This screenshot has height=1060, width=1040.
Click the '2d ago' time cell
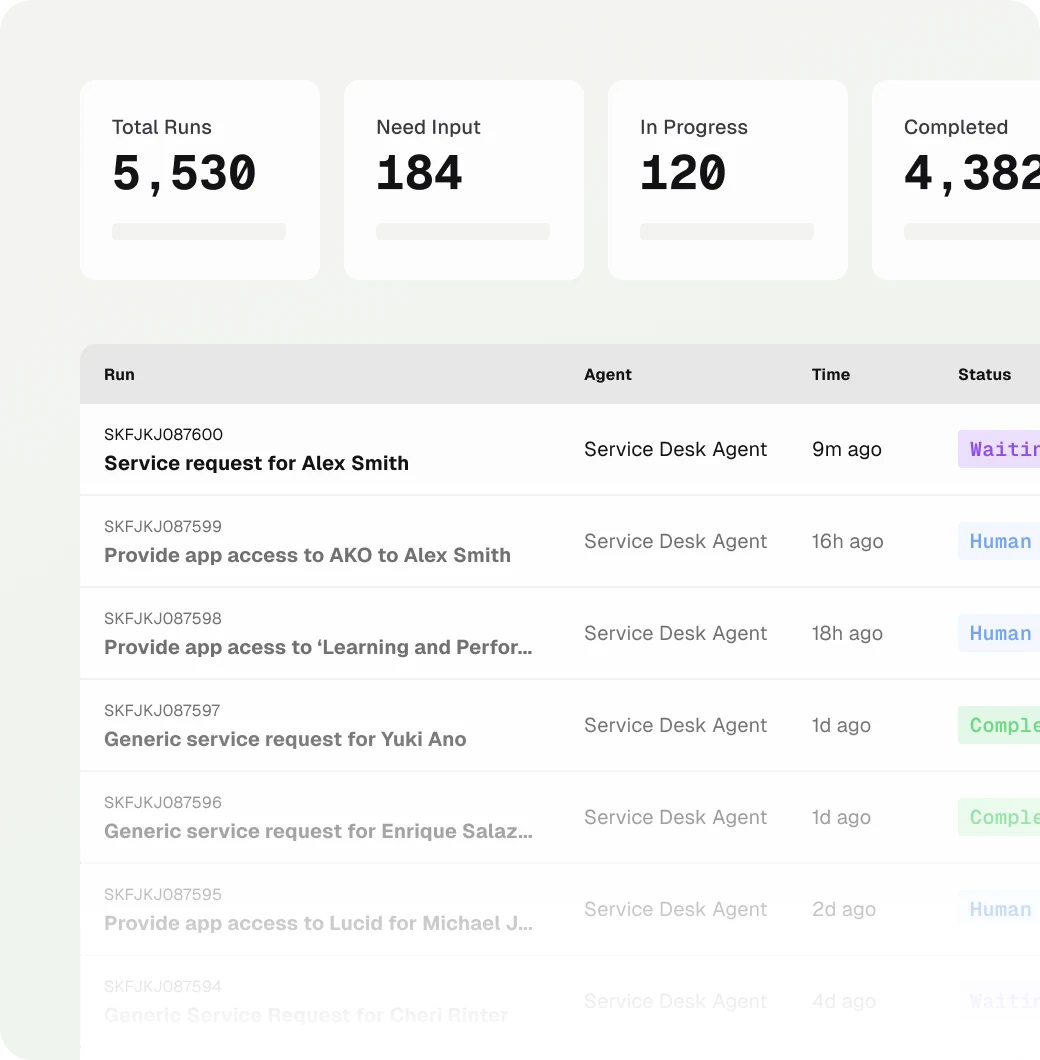click(844, 909)
